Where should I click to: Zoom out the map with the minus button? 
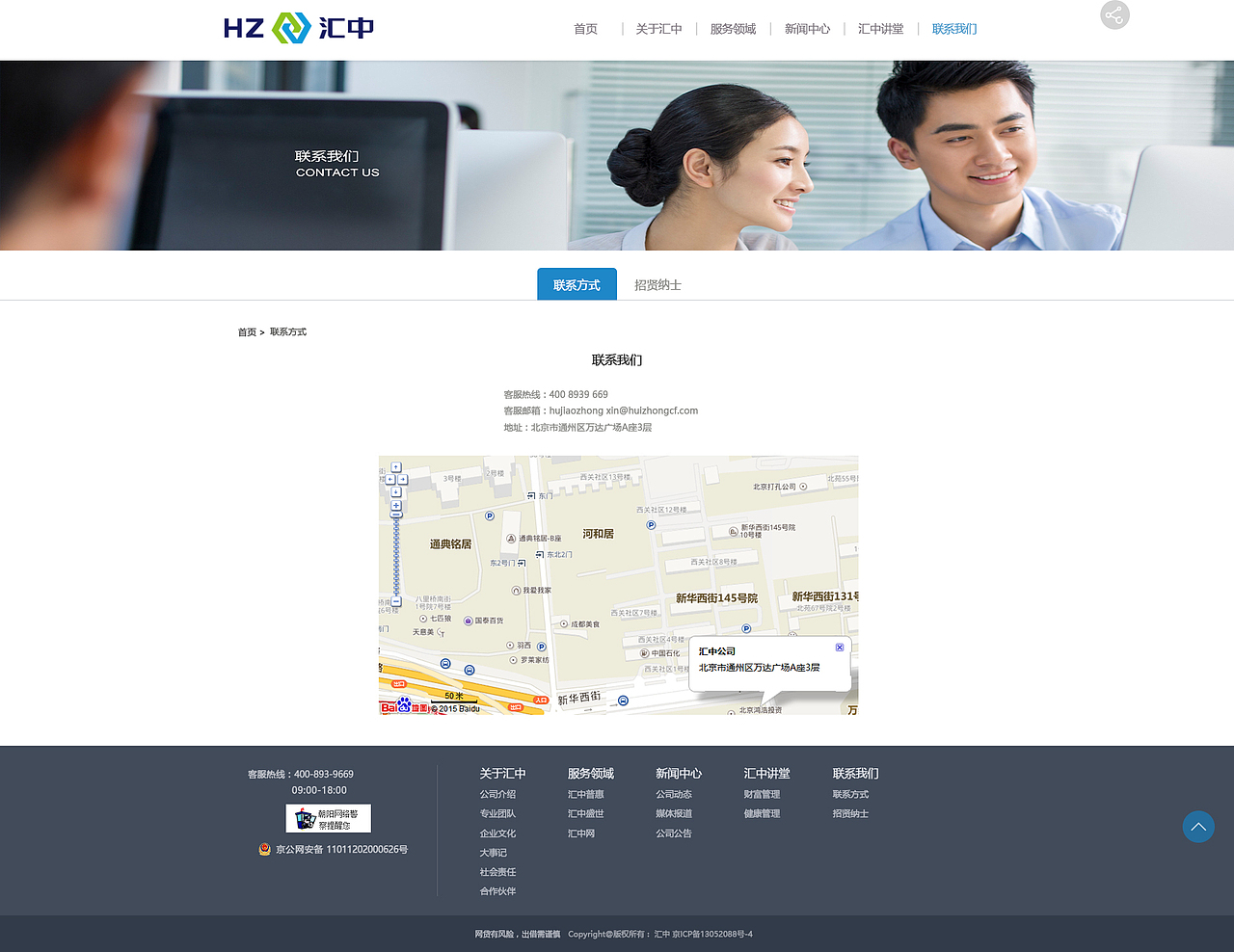coord(396,601)
